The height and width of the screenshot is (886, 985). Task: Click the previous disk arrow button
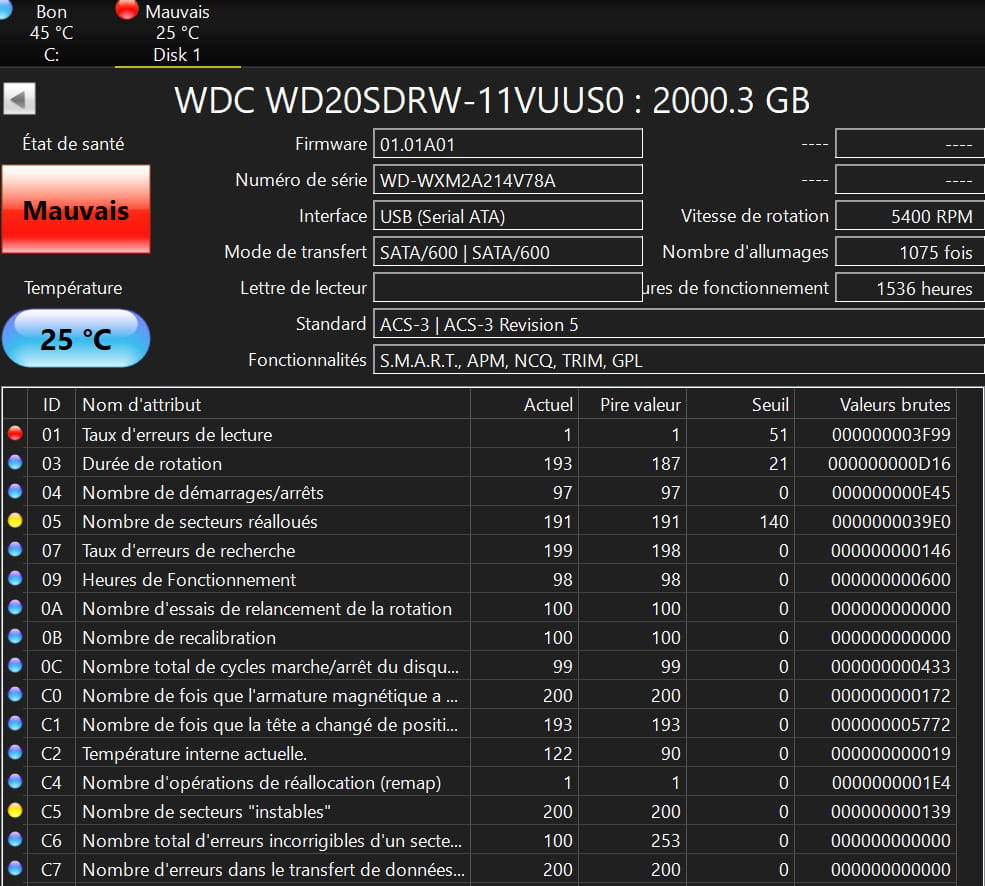click(20, 99)
